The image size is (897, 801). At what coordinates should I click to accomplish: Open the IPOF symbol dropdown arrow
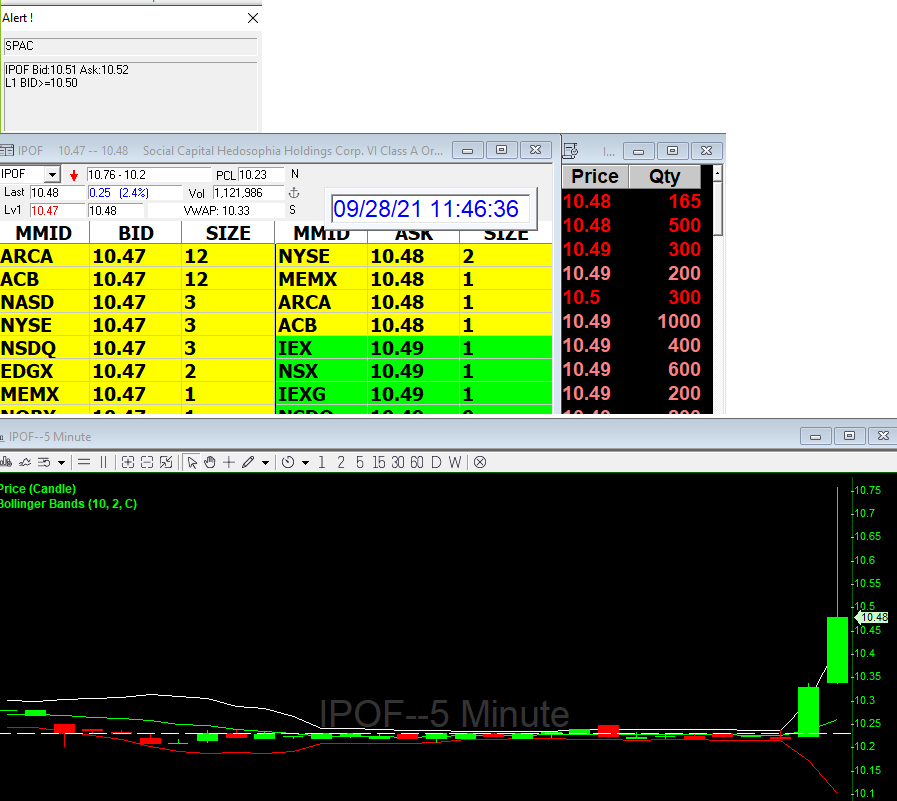coord(53,175)
